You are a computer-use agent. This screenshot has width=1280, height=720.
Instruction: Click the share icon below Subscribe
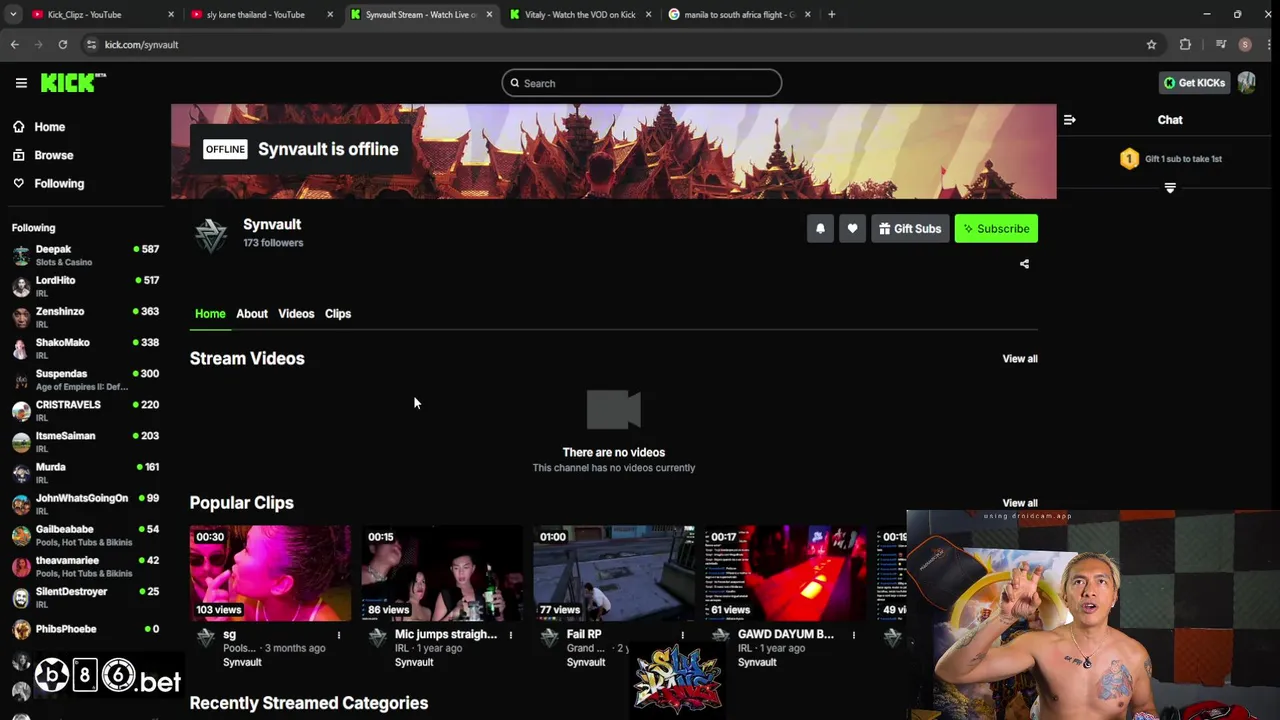(x=1024, y=264)
